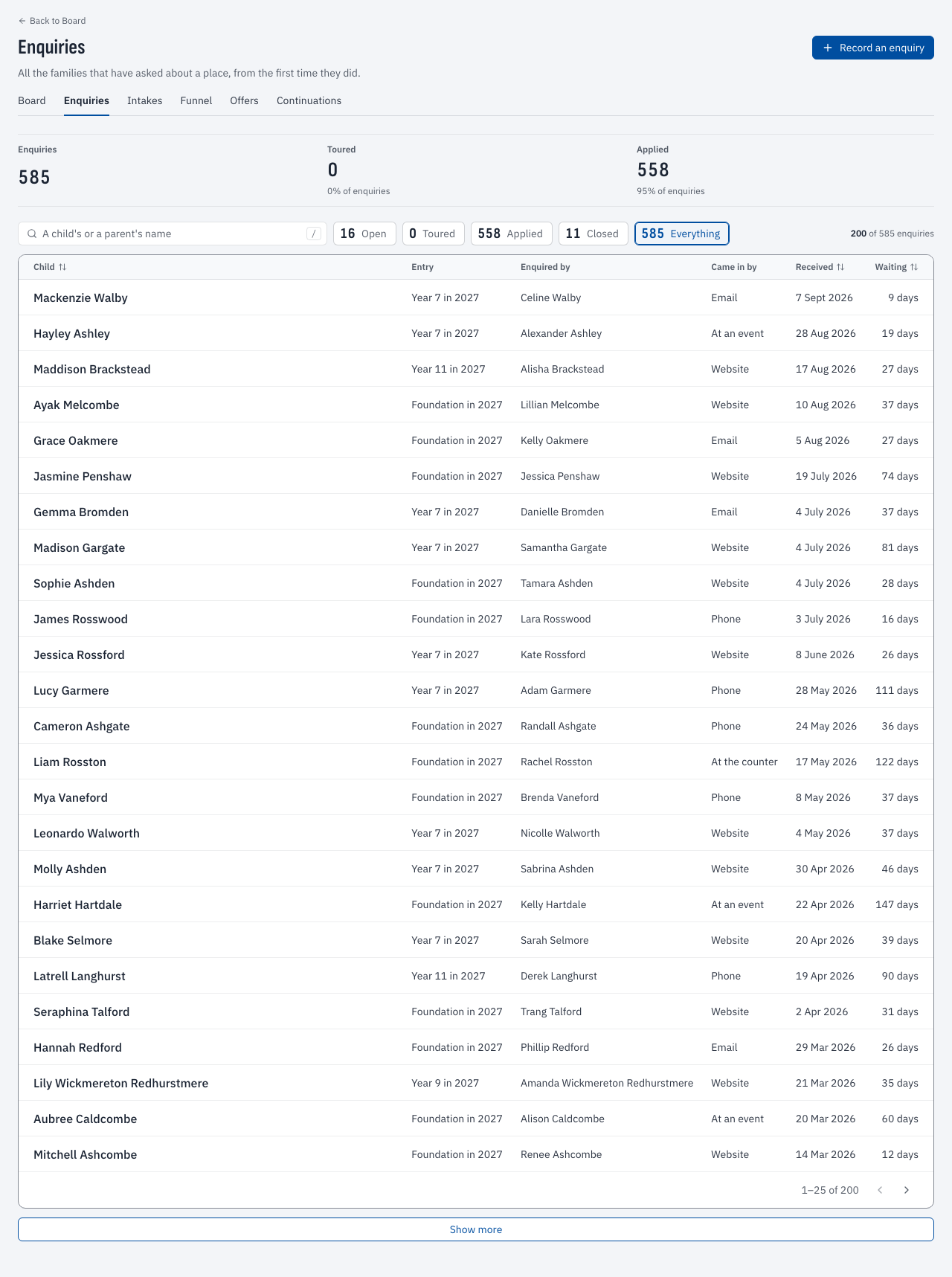The image size is (952, 1277).
Task: Open Grace Oakmere's enquiry
Action: pyautogui.click(x=476, y=440)
